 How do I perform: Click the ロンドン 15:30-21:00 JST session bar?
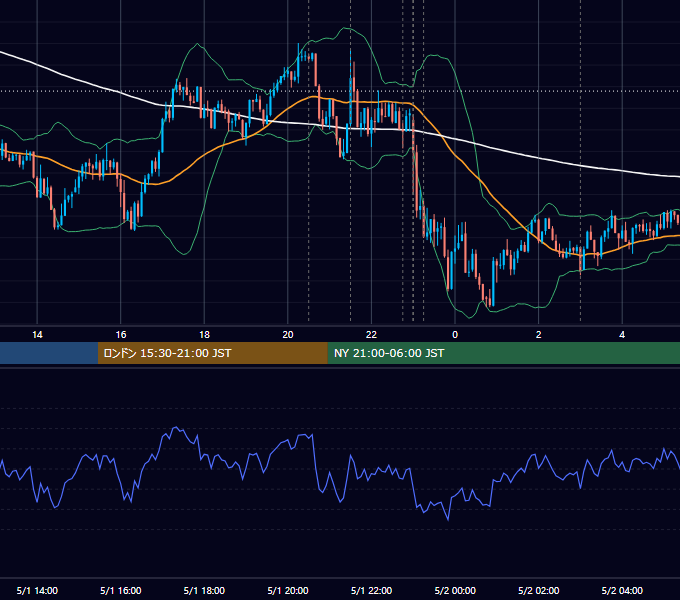click(x=212, y=353)
